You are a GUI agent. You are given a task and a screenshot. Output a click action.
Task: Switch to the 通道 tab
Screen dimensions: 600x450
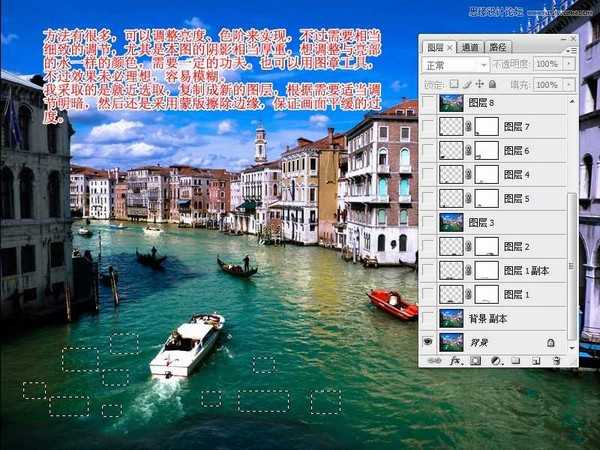pyautogui.click(x=470, y=47)
